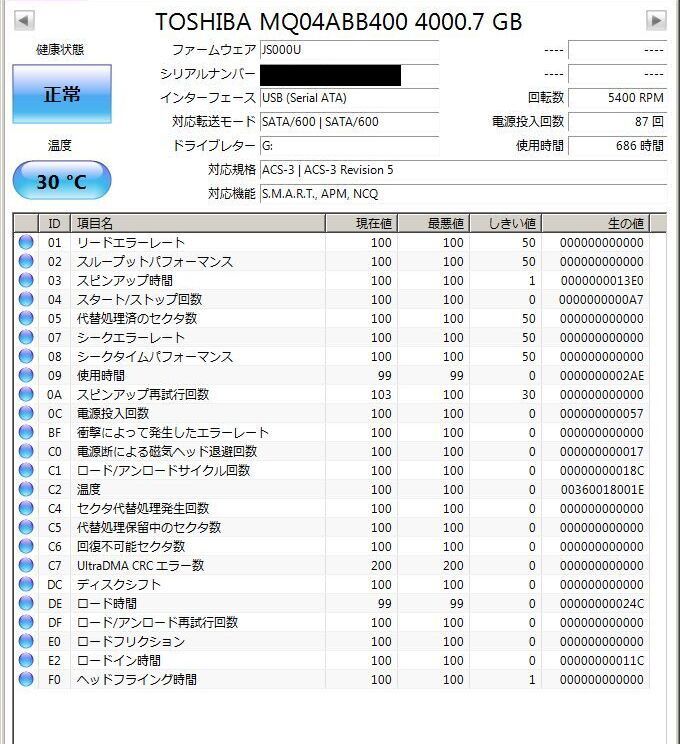Sort by the 生の値 column header
680x744 pixels.
tap(596, 223)
